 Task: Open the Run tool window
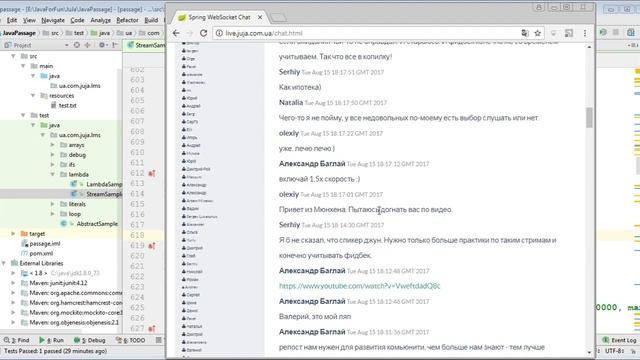click(x=52, y=340)
